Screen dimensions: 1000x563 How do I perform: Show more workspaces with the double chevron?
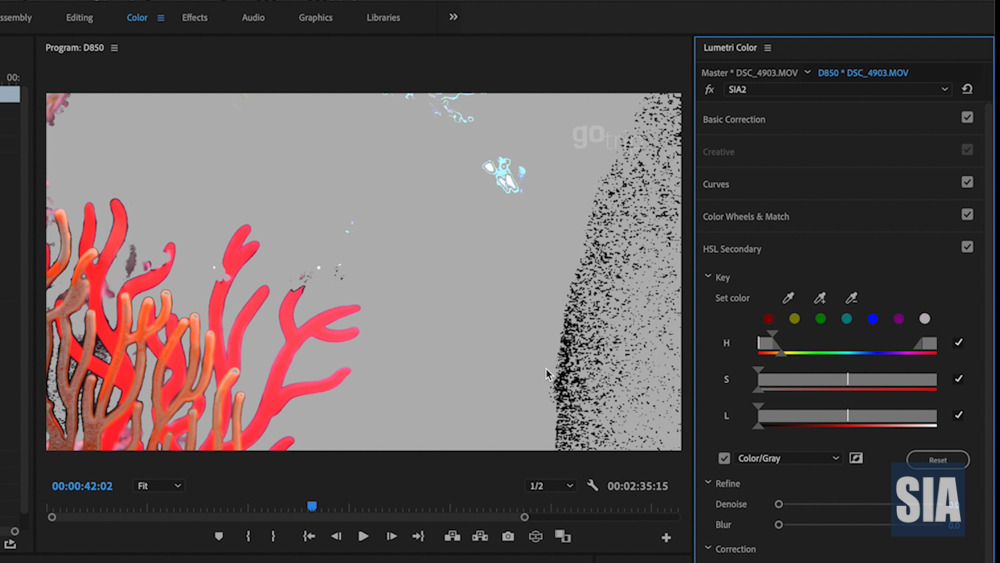point(453,17)
